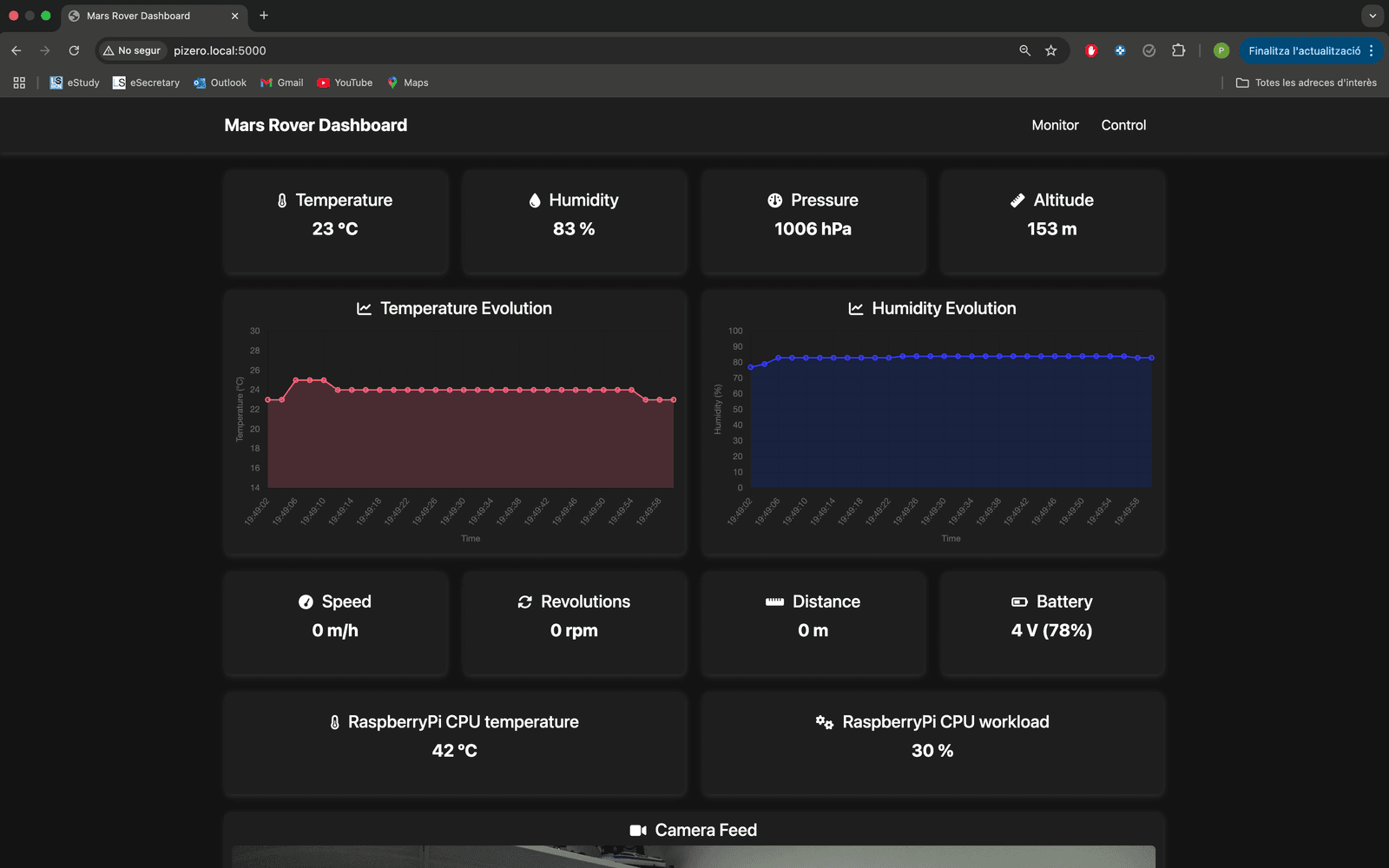
Task: Reload the page with browser refresh
Action: 74,50
